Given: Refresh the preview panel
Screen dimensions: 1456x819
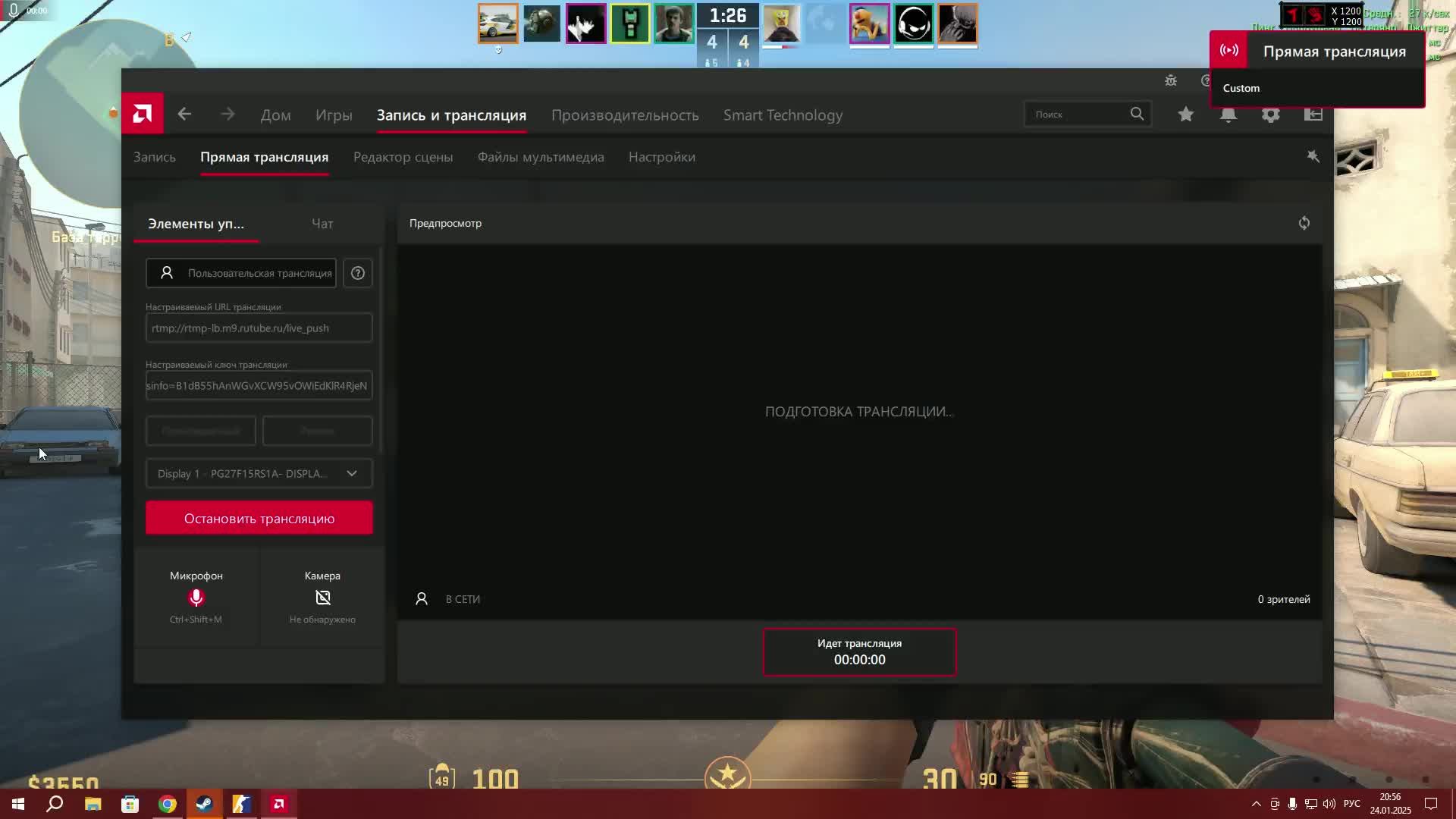Looking at the screenshot, I should point(1304,223).
